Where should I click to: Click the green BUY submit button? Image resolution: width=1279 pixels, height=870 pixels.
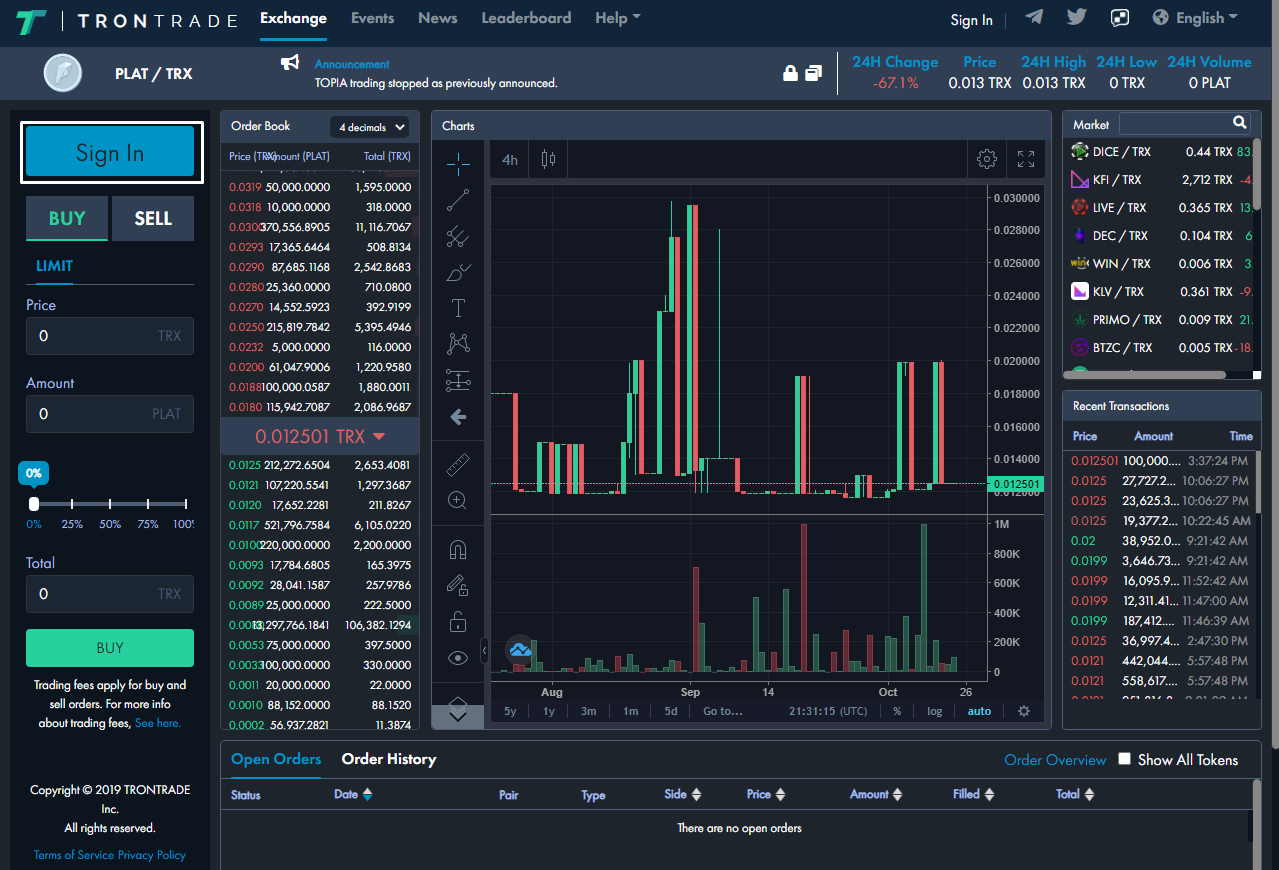click(x=110, y=647)
